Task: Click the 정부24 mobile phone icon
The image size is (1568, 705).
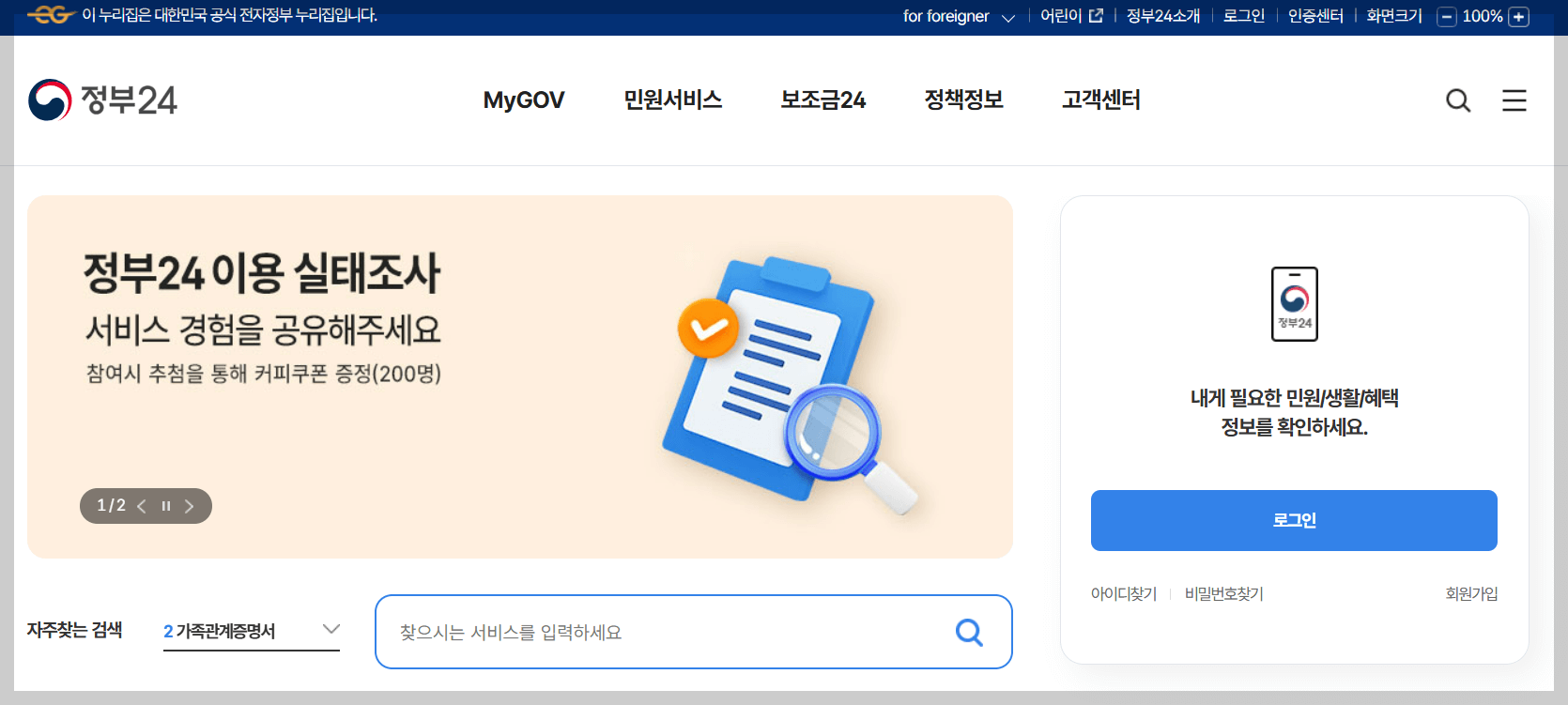Action: pyautogui.click(x=1295, y=304)
